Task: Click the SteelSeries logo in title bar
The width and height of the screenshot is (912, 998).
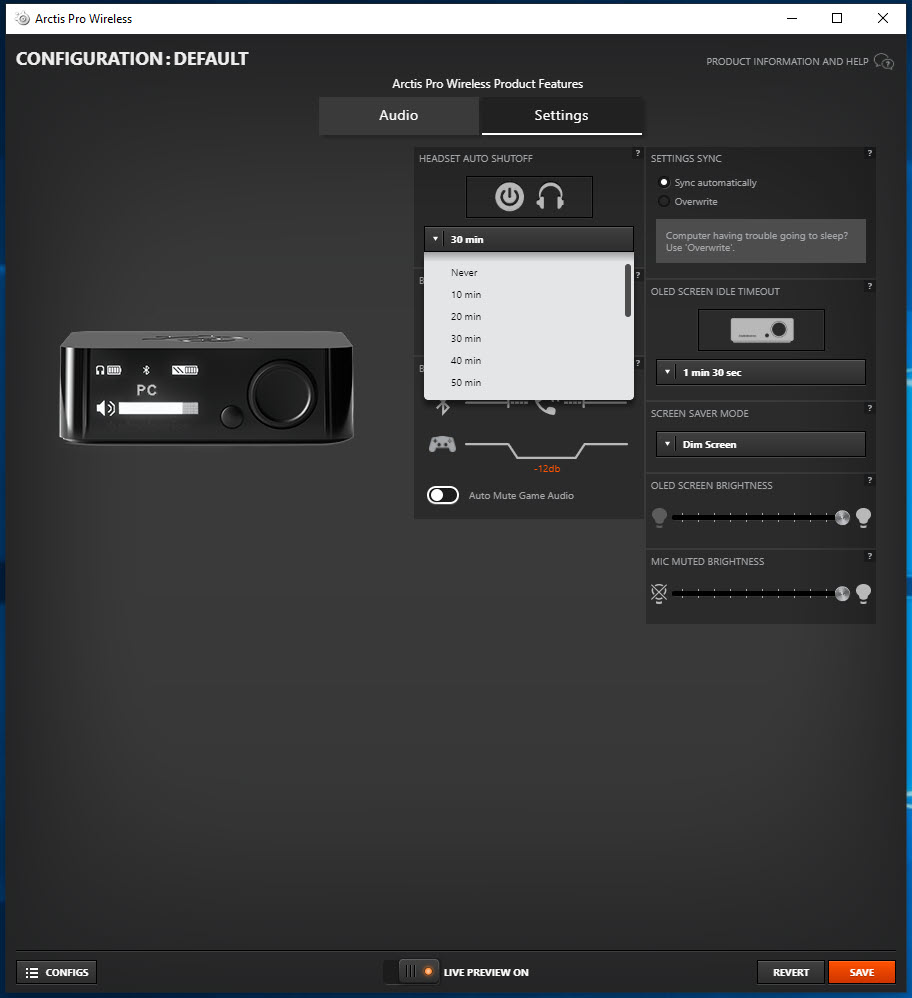Action: click(22, 18)
